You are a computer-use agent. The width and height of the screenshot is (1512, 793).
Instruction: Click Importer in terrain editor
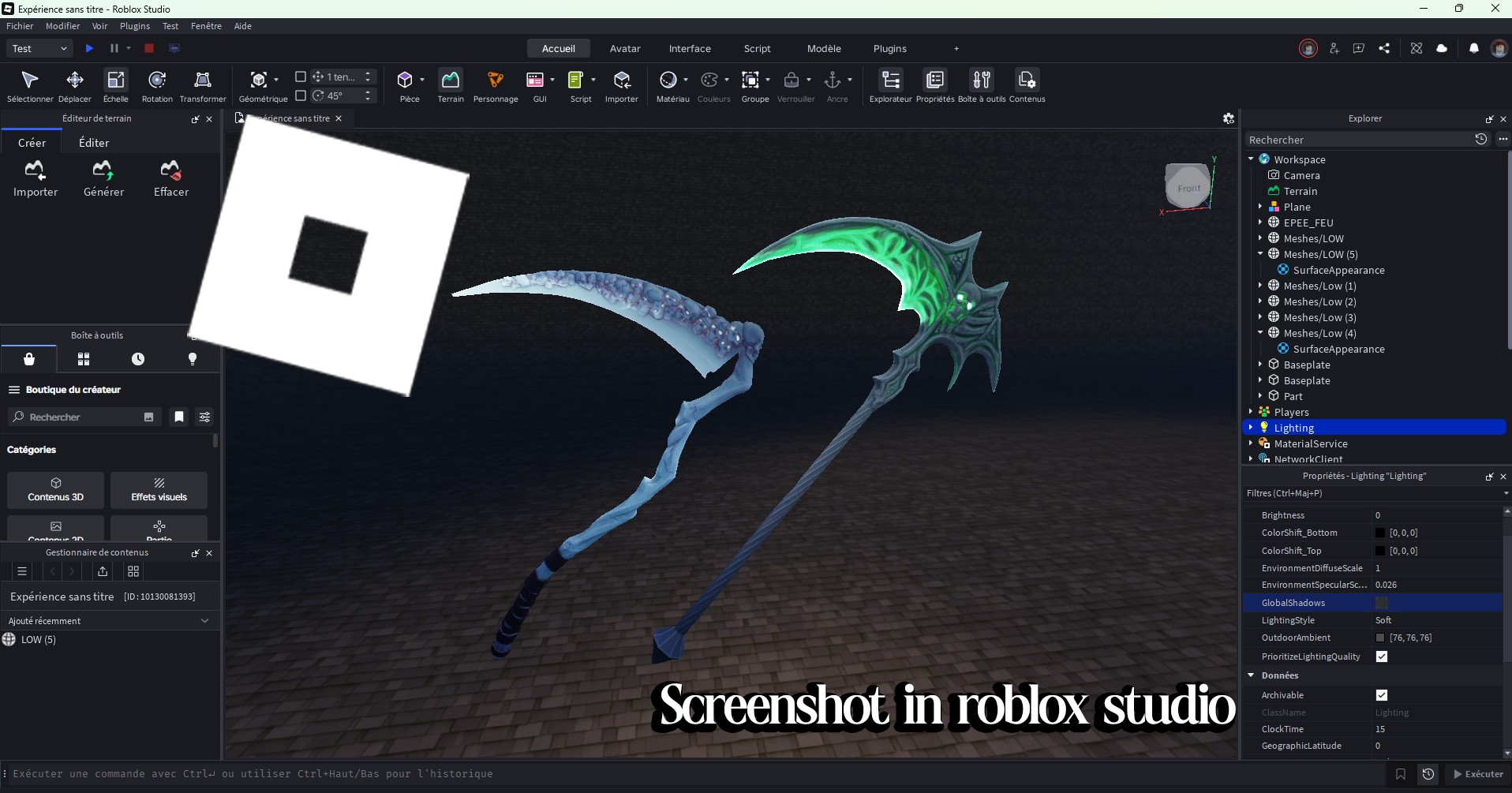(x=36, y=178)
